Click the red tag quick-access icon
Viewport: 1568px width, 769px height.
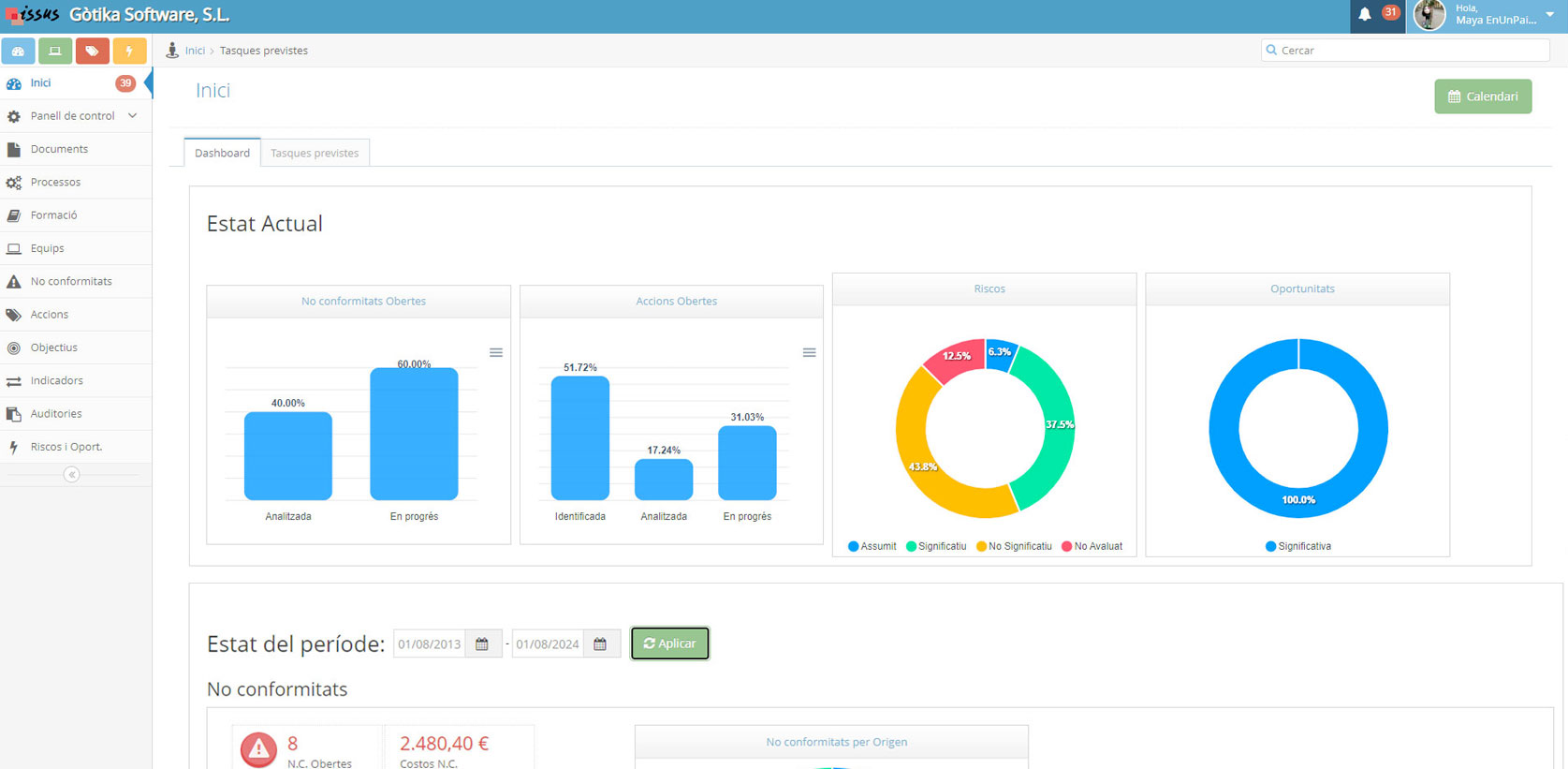pos(92,51)
